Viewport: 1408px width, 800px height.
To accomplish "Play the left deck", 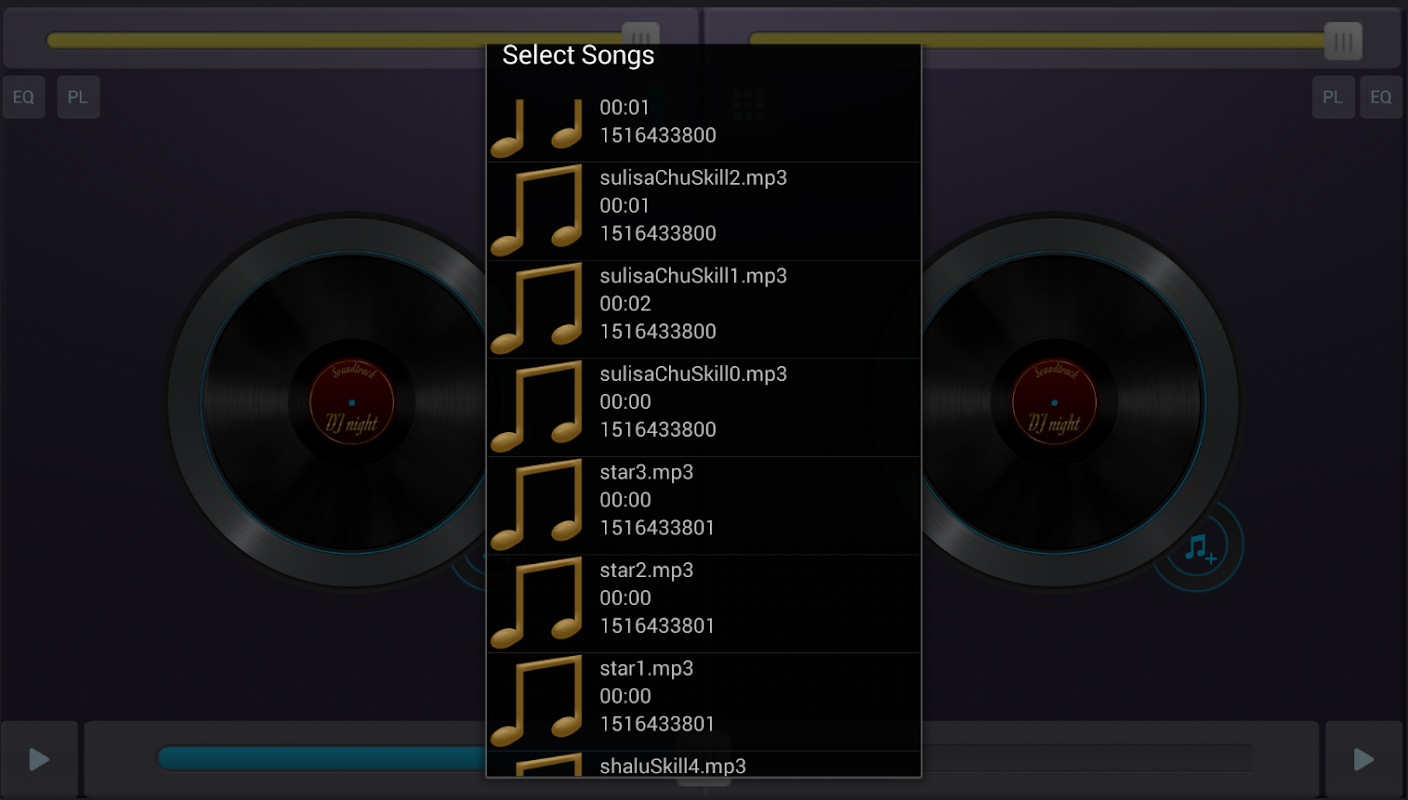I will [39, 759].
